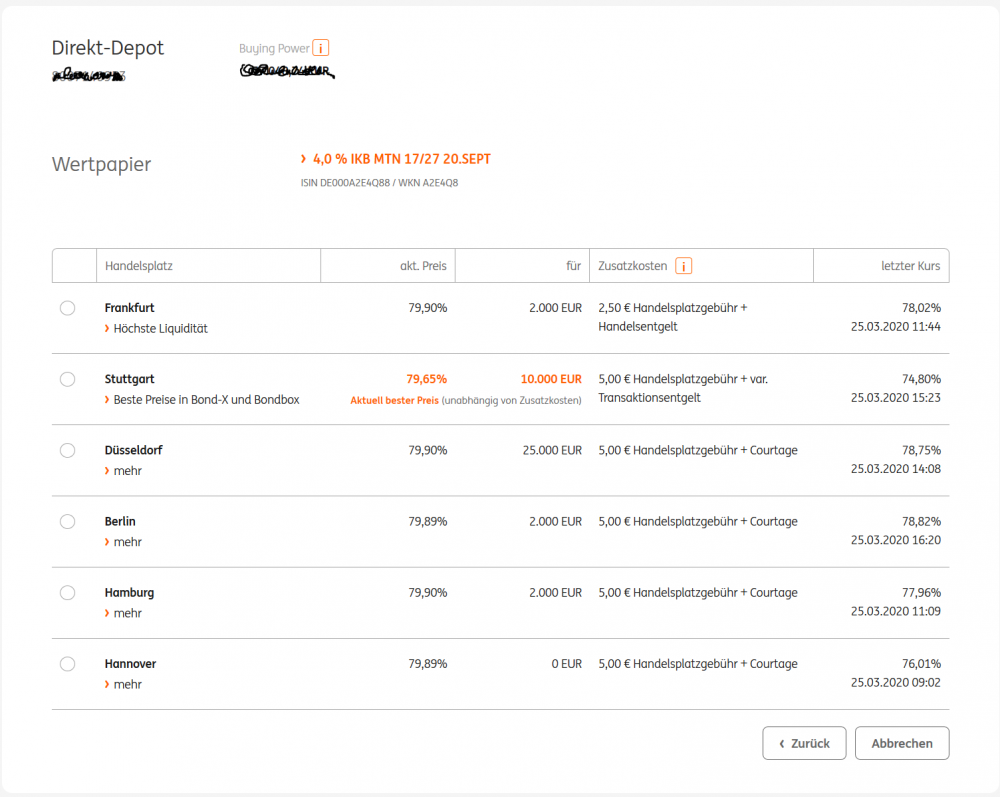Expand 'mehr' under Berlin

click(x=127, y=541)
